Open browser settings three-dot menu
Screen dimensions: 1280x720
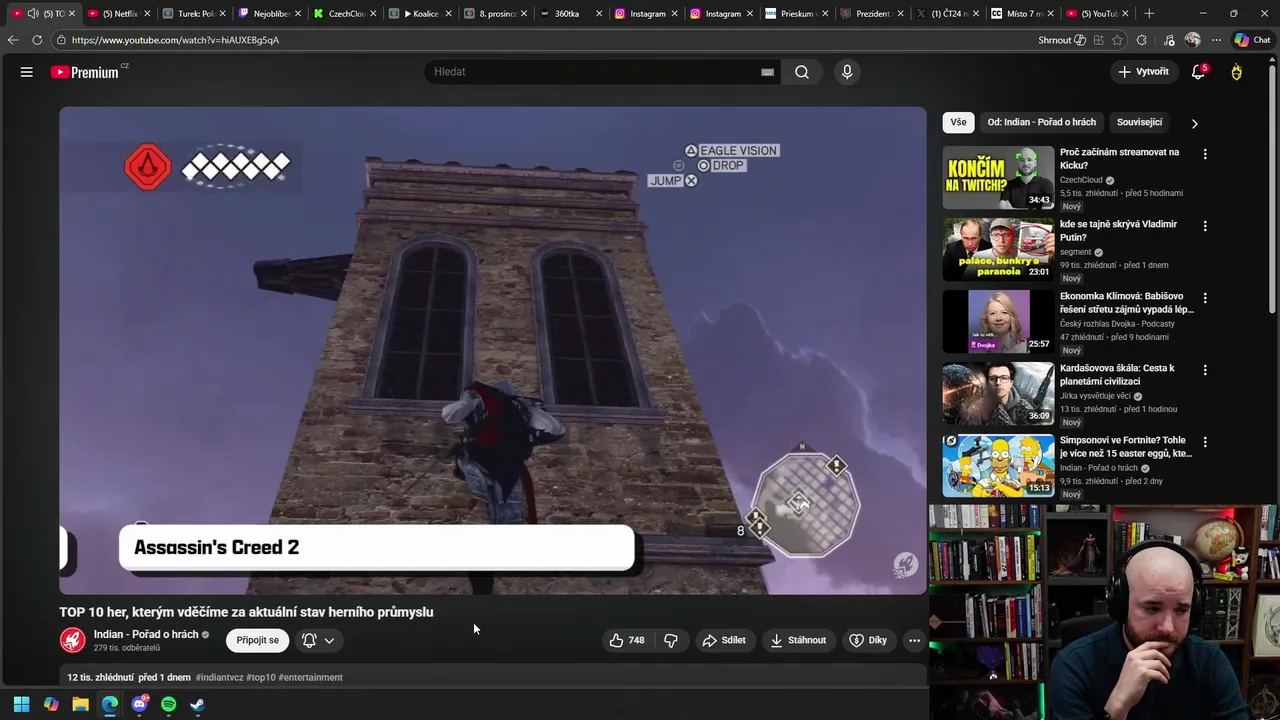click(x=1216, y=40)
